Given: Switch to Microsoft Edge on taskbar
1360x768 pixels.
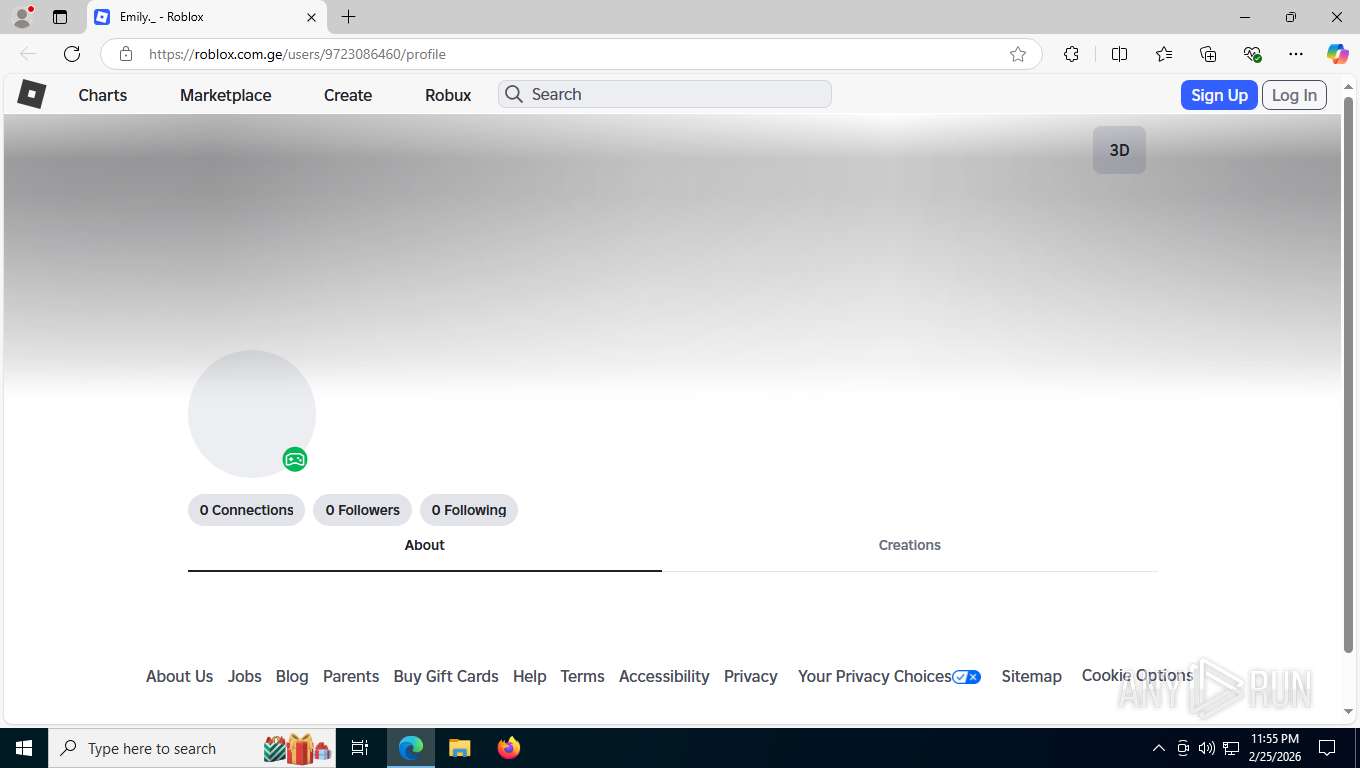Looking at the screenshot, I should tap(411, 748).
